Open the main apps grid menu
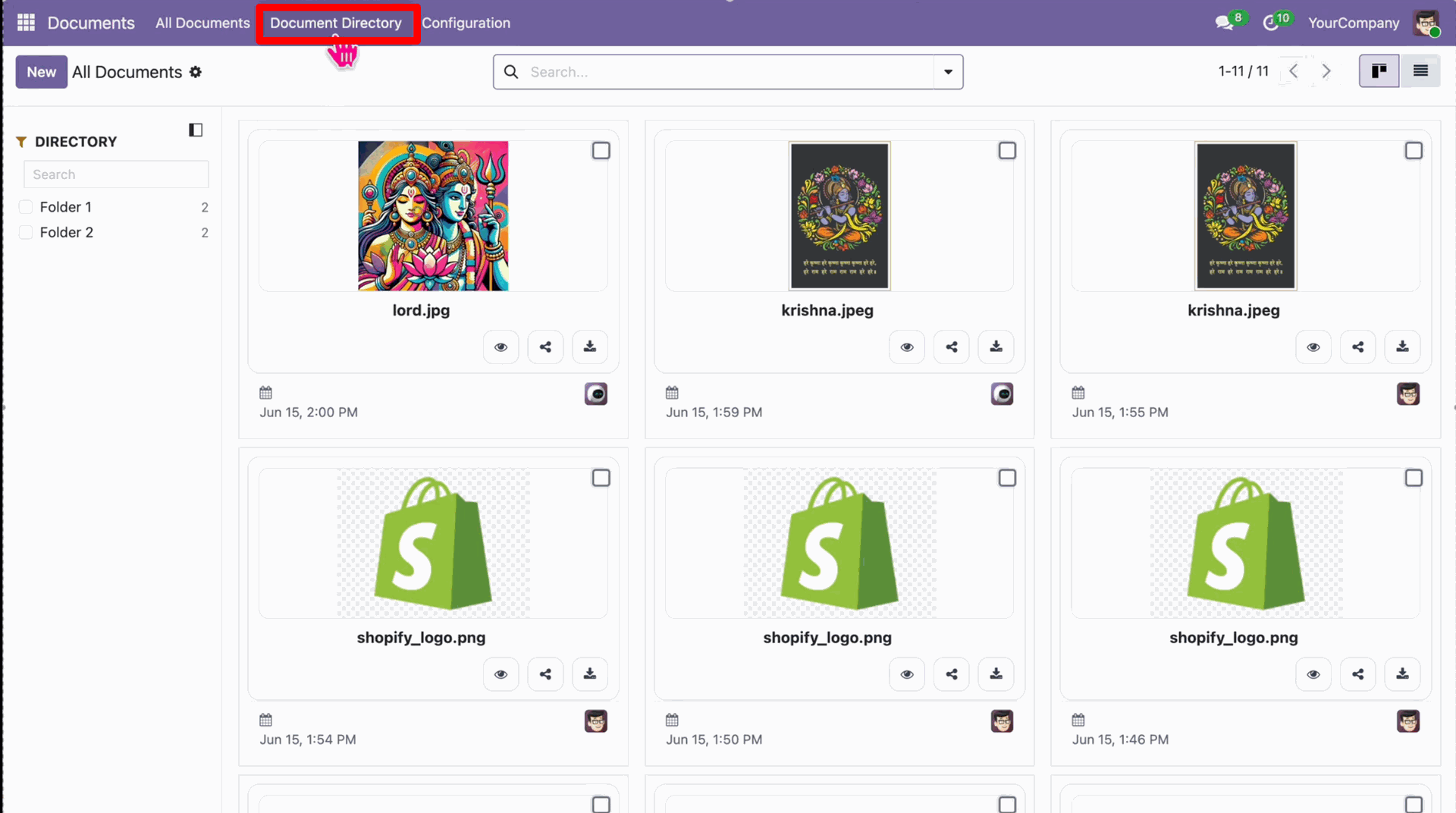1456x813 pixels. (26, 23)
